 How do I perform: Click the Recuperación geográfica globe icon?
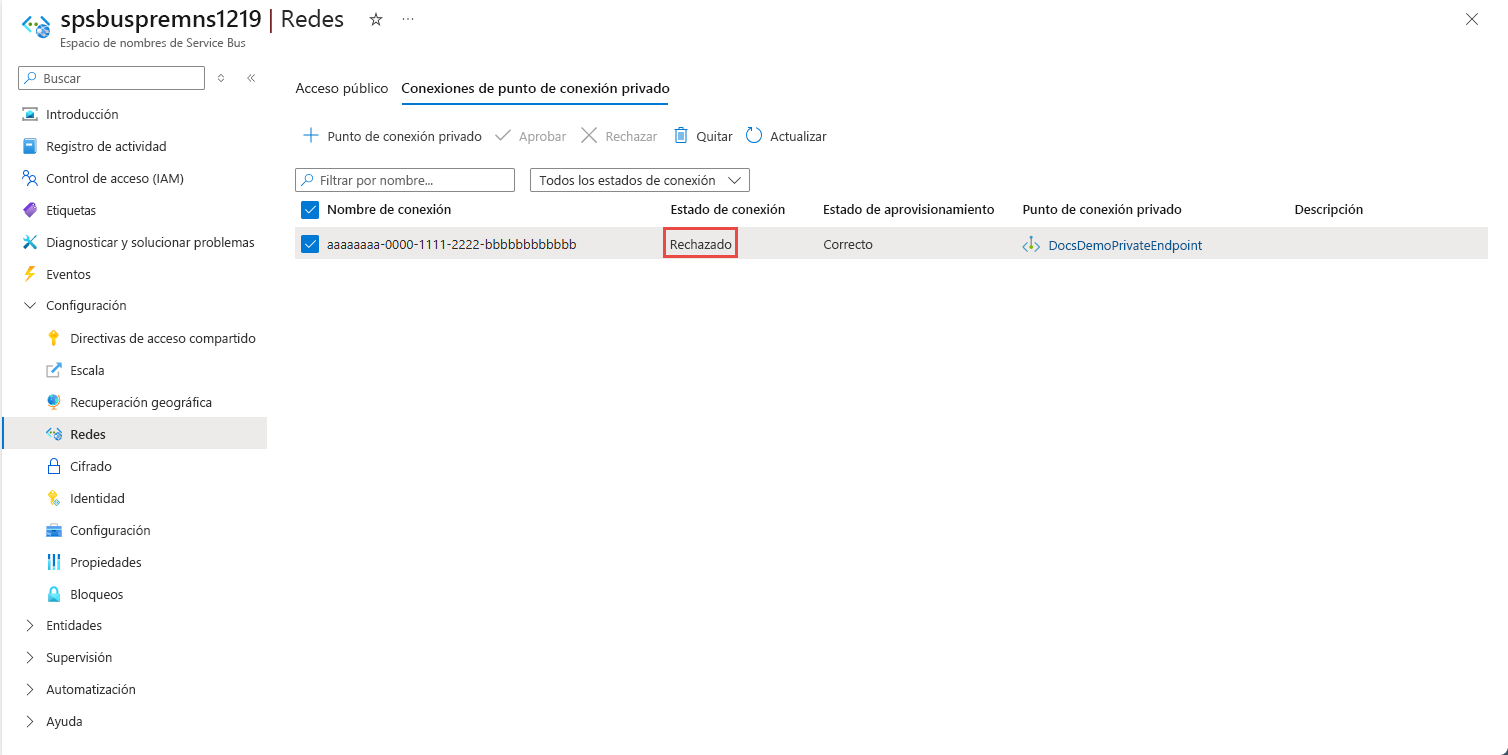pos(54,402)
